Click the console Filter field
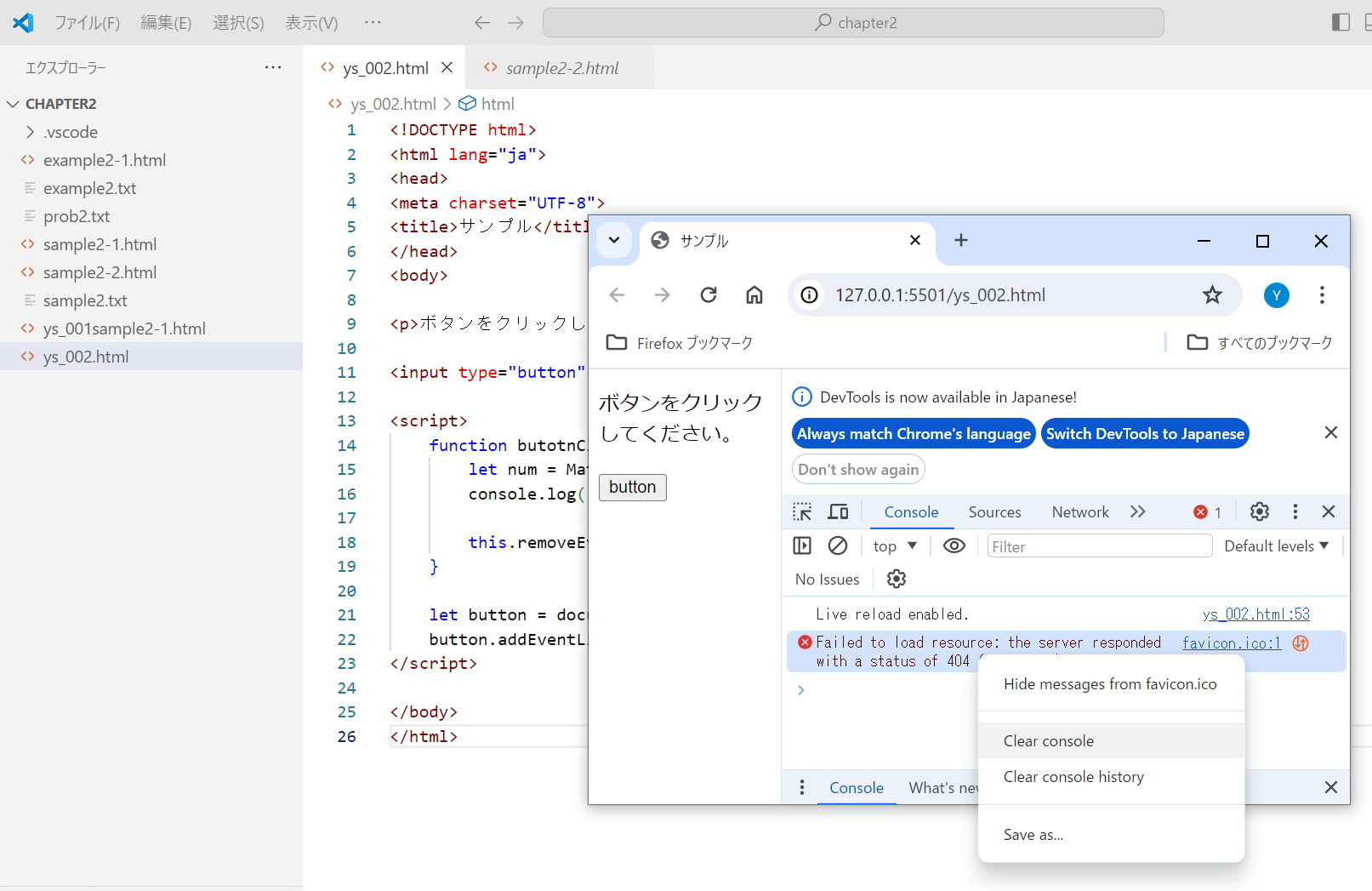 coord(1099,546)
